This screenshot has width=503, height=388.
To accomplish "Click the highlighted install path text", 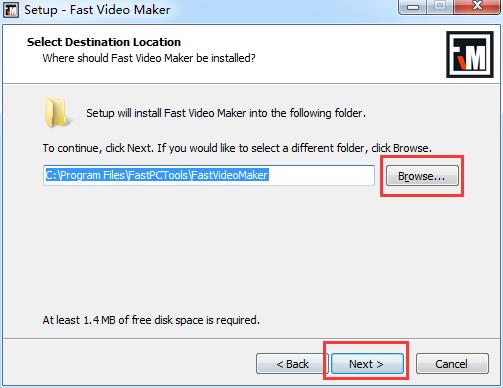I will click(156, 175).
